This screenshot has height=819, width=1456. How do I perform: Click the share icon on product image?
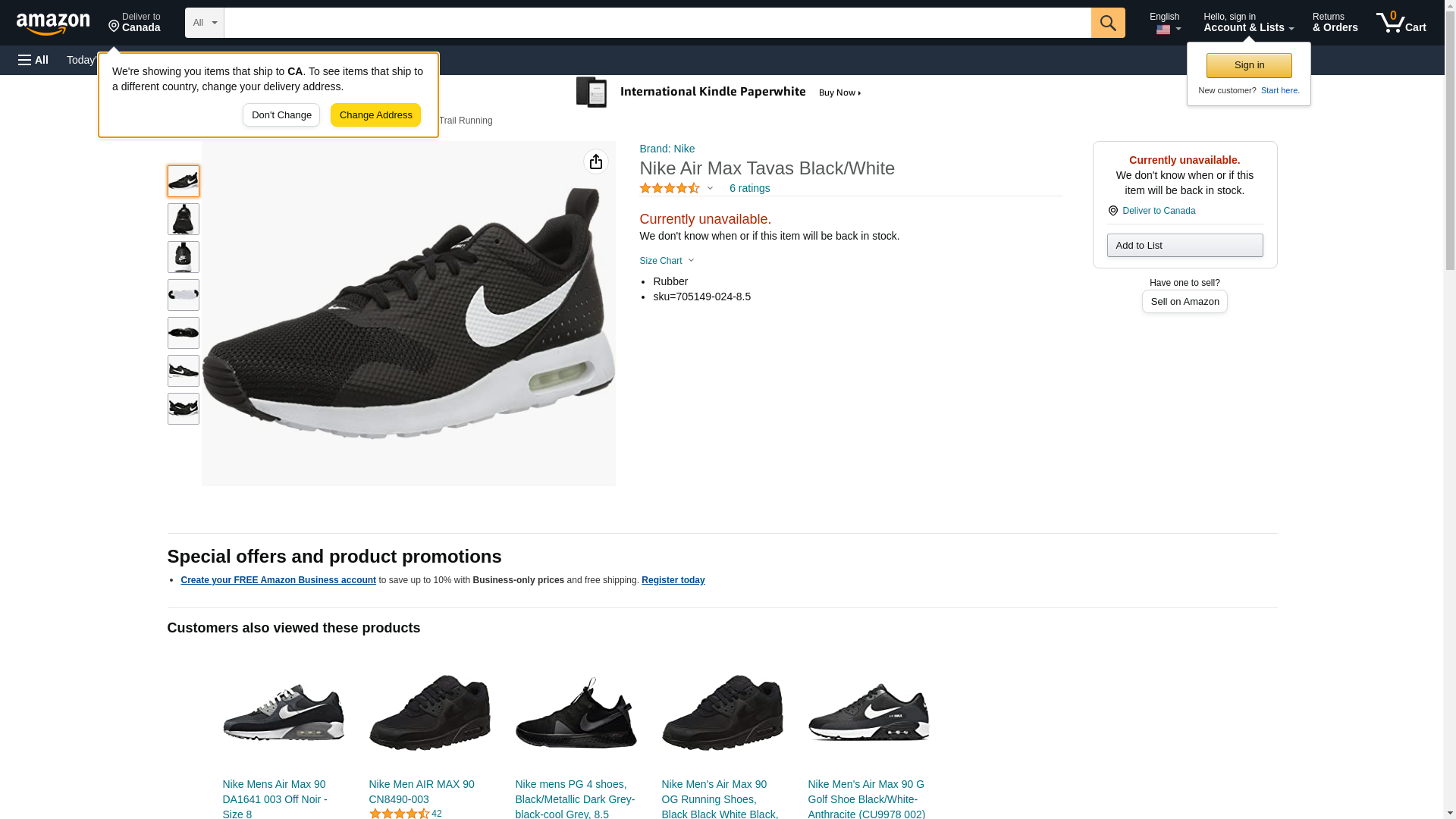tap(595, 162)
